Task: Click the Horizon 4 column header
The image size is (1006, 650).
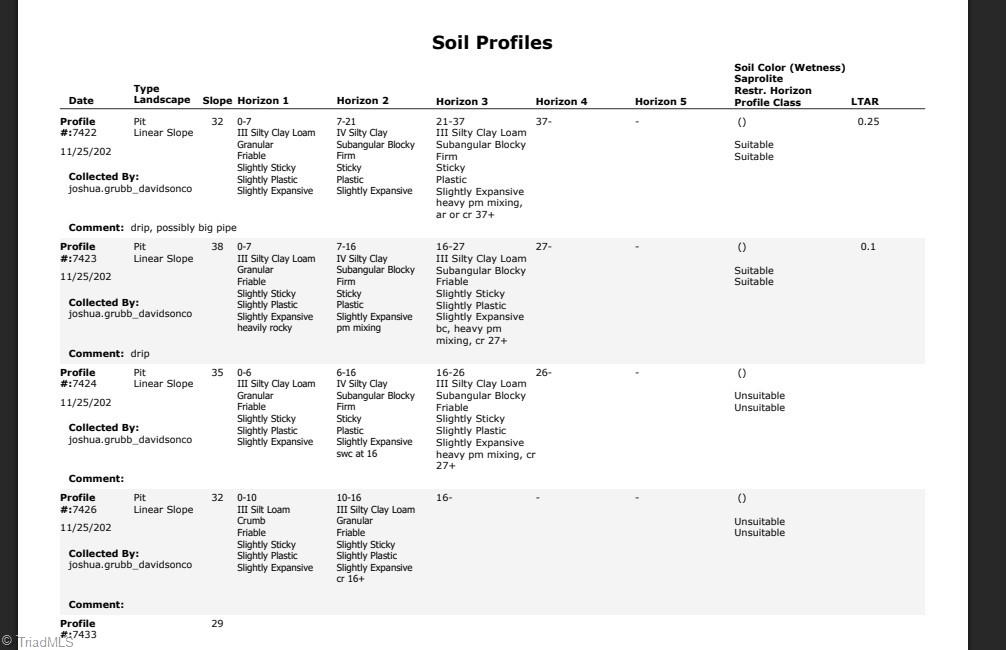Action: tap(561, 102)
